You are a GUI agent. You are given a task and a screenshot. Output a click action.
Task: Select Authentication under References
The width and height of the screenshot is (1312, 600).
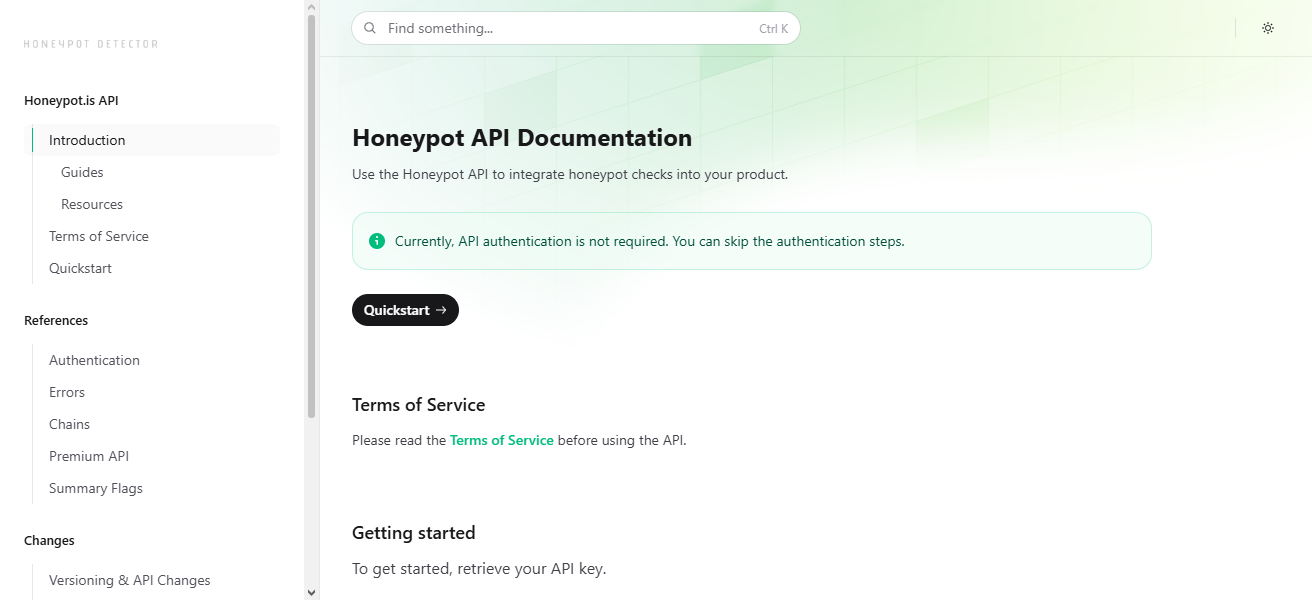(94, 360)
